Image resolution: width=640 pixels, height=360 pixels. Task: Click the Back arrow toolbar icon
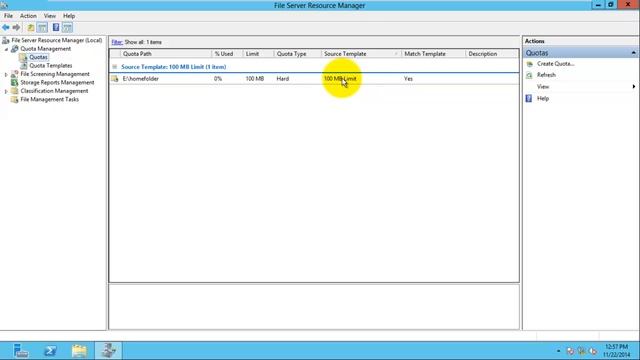tap(6, 27)
